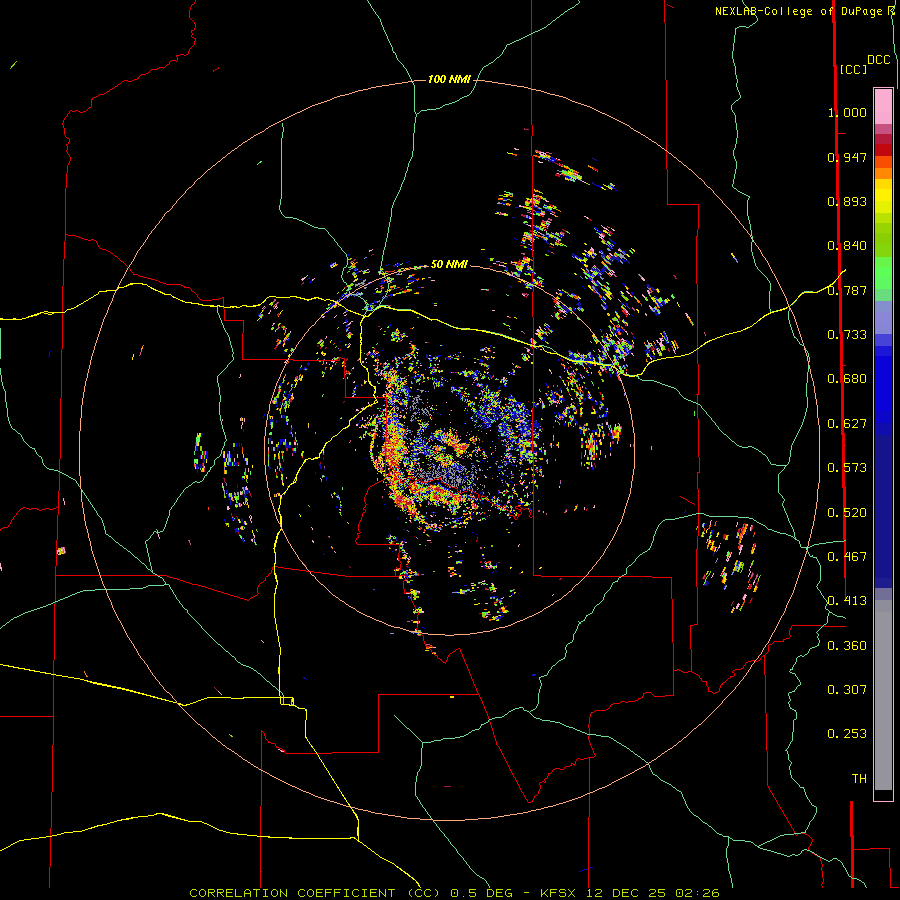The width and height of the screenshot is (900, 900).
Task: Click the Correlation Coefficient footer caption
Action: 454,893
